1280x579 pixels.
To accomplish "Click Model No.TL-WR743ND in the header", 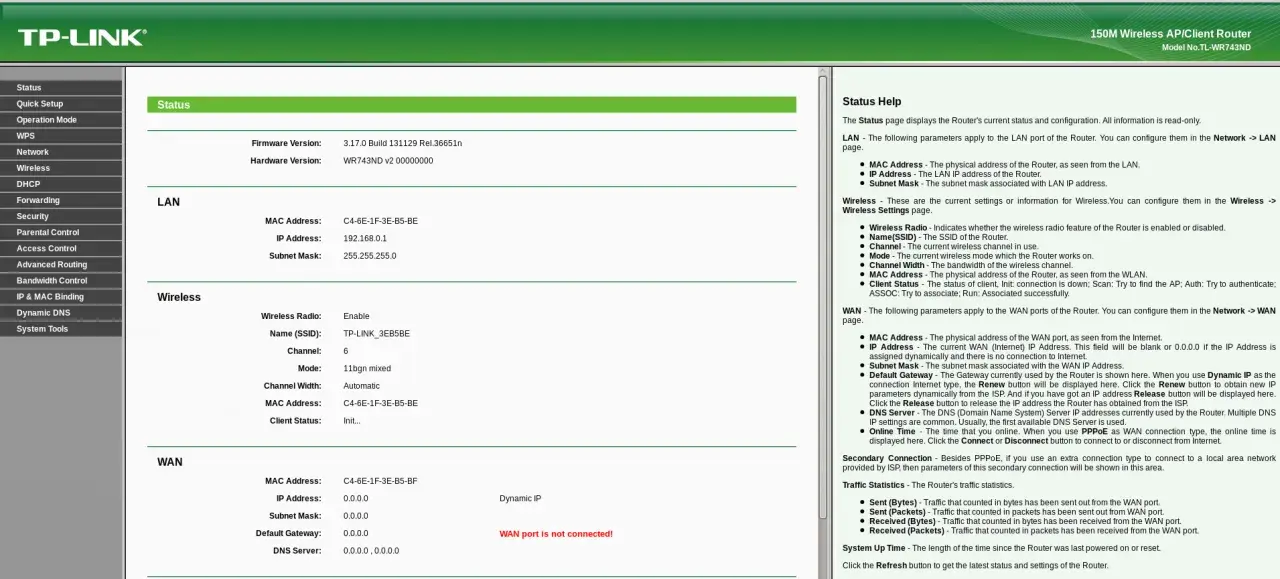I will pos(1206,48).
